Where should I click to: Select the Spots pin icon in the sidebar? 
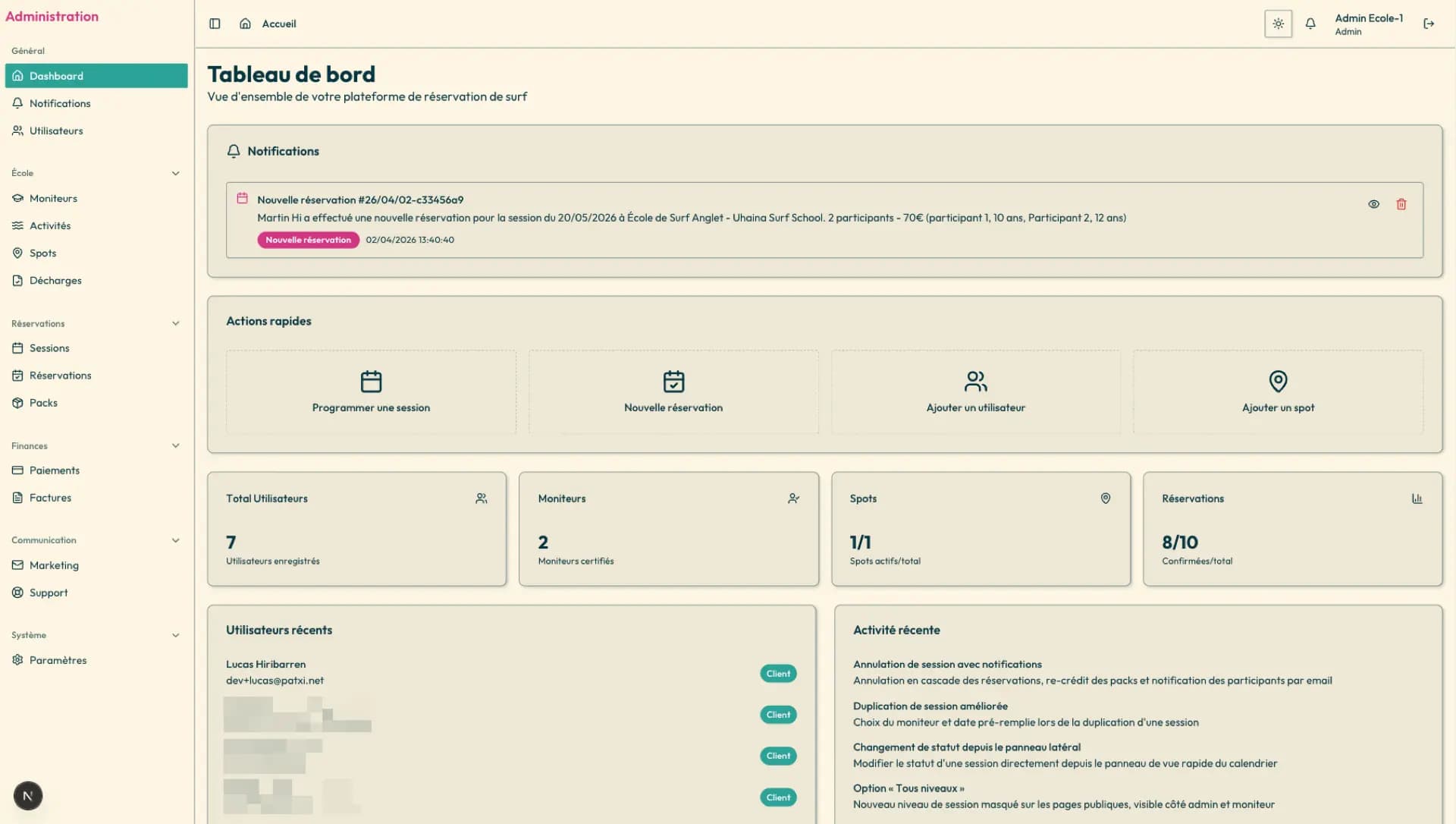click(x=19, y=253)
